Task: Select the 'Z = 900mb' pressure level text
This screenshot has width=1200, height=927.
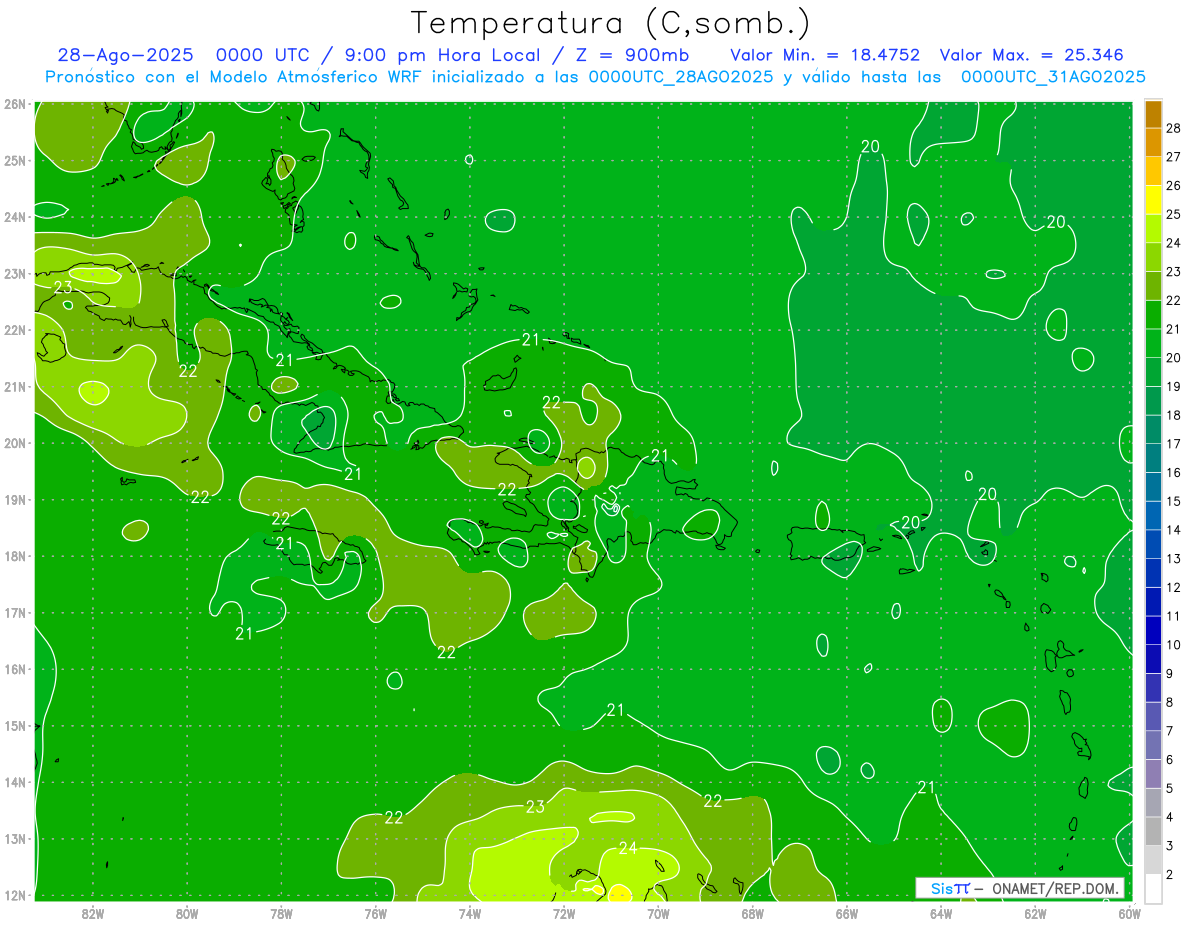Action: 630,55
